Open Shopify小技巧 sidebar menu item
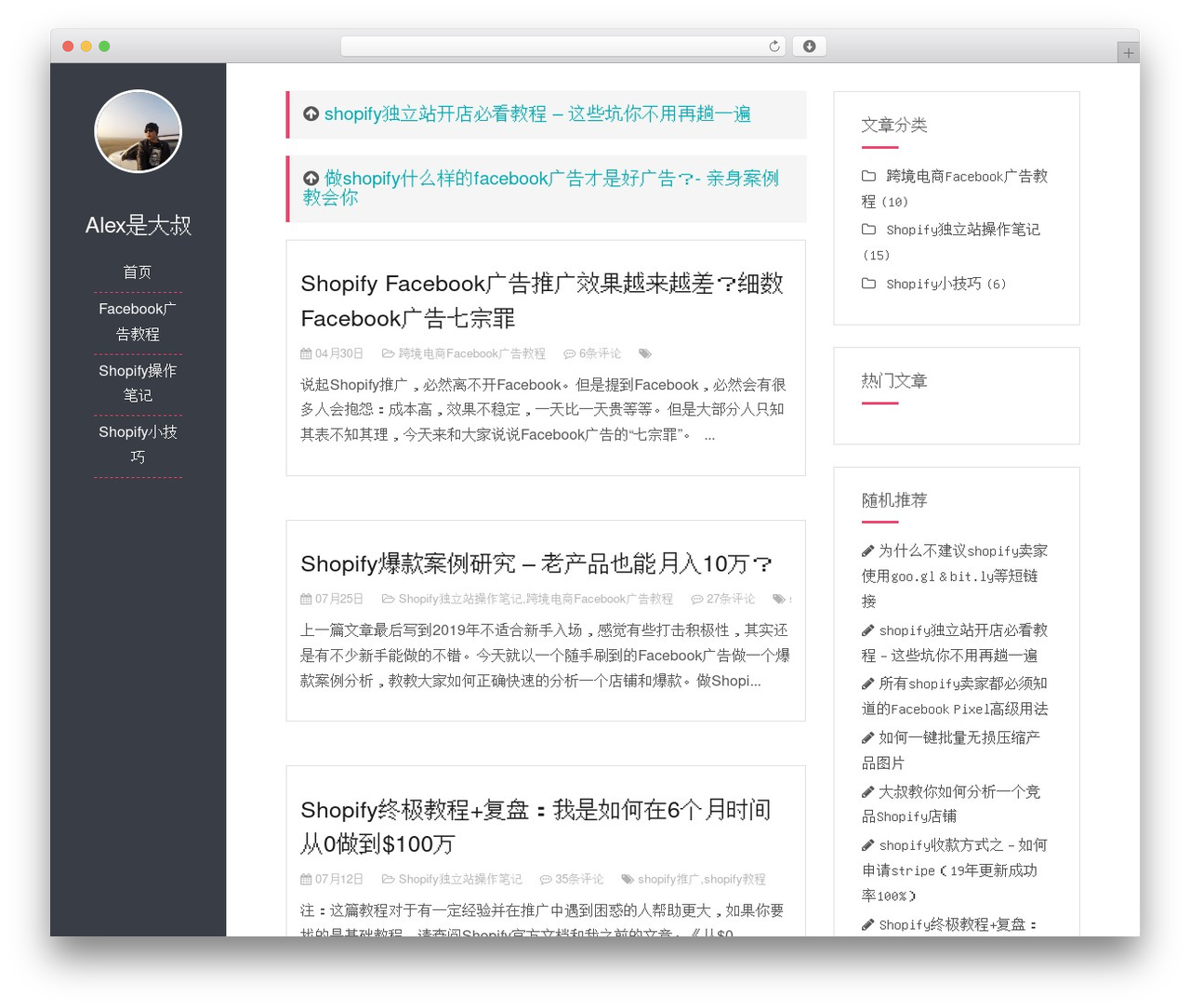Viewport: 1190px width, 1008px height. point(138,444)
